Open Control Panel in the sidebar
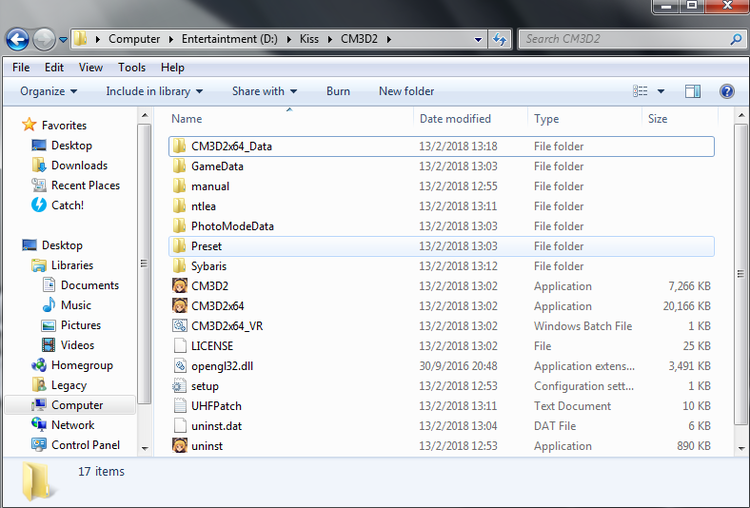 (86, 445)
